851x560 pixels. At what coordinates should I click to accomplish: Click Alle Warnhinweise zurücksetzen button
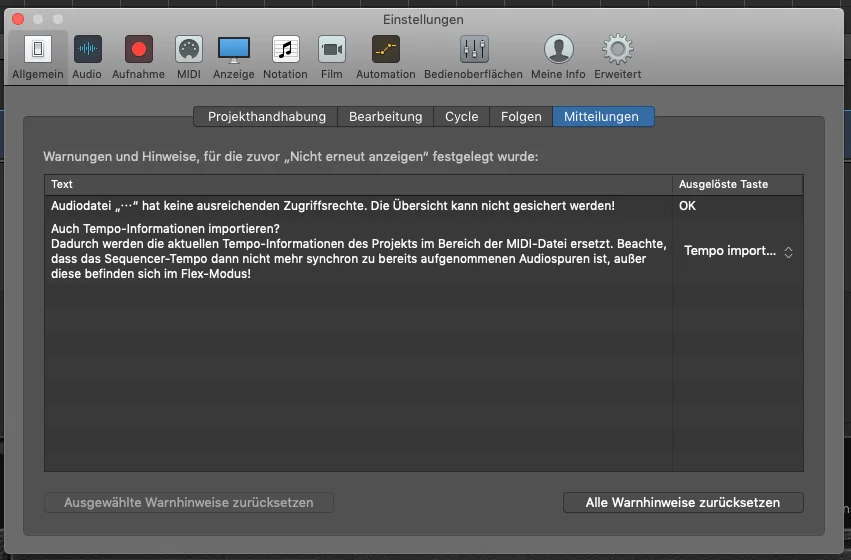[683, 502]
